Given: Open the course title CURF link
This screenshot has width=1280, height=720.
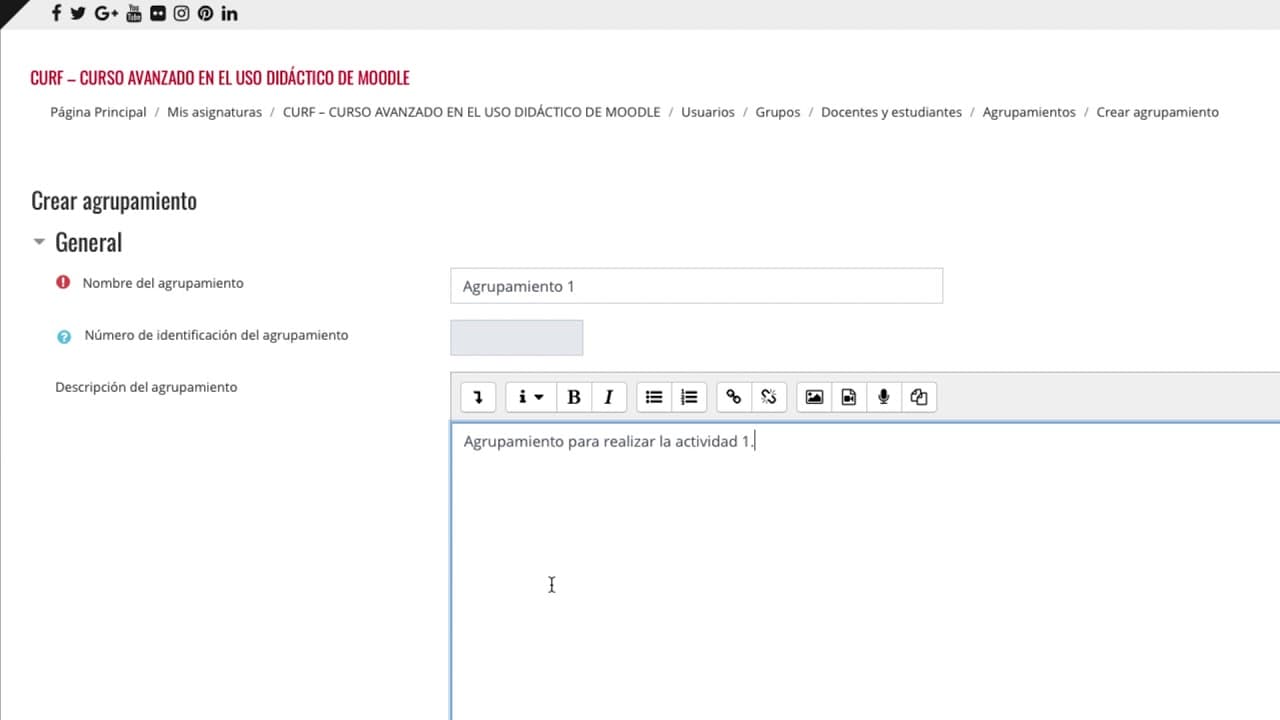Looking at the screenshot, I should [220, 78].
